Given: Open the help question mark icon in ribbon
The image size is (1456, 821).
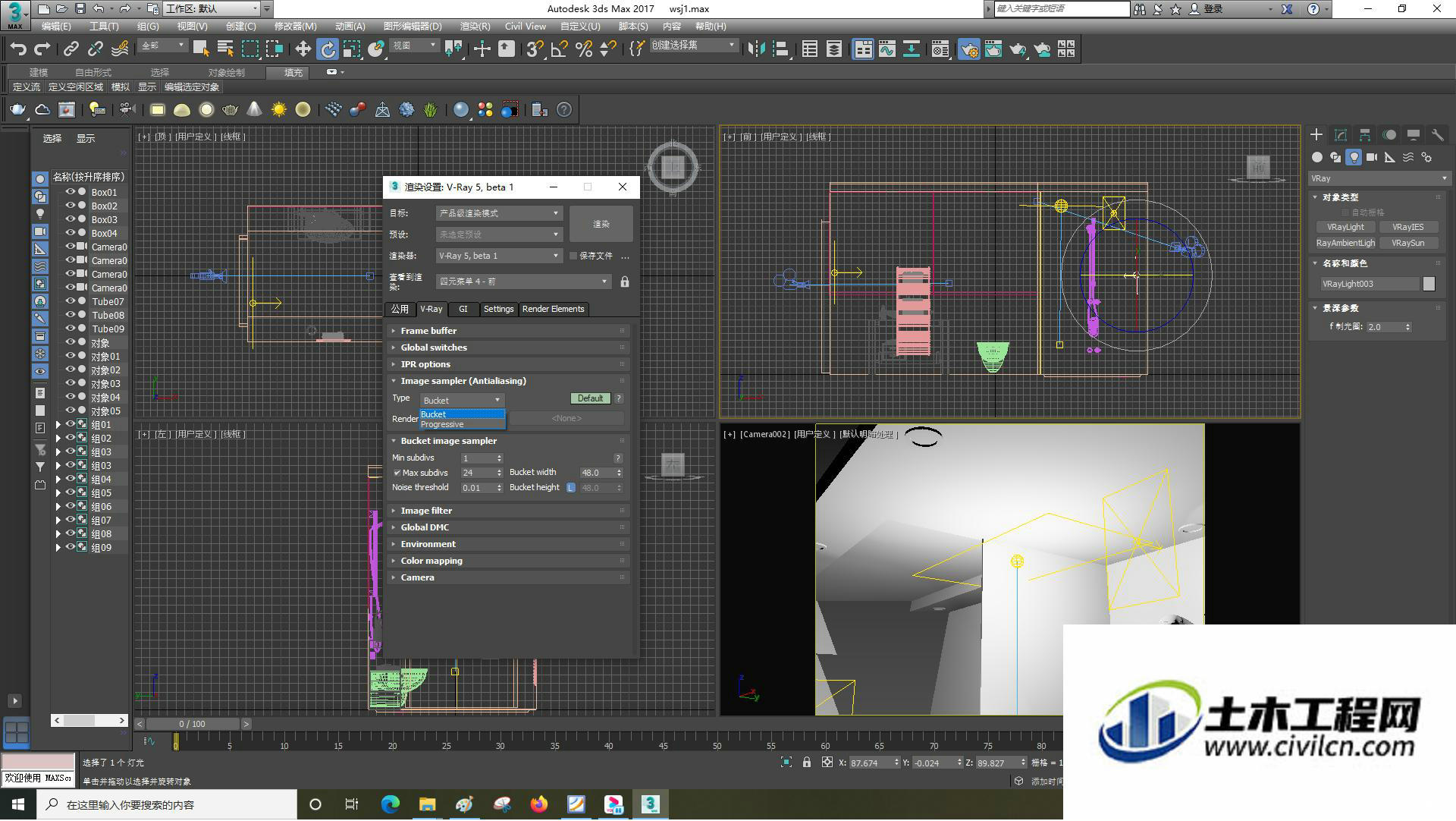Looking at the screenshot, I should tap(564, 110).
